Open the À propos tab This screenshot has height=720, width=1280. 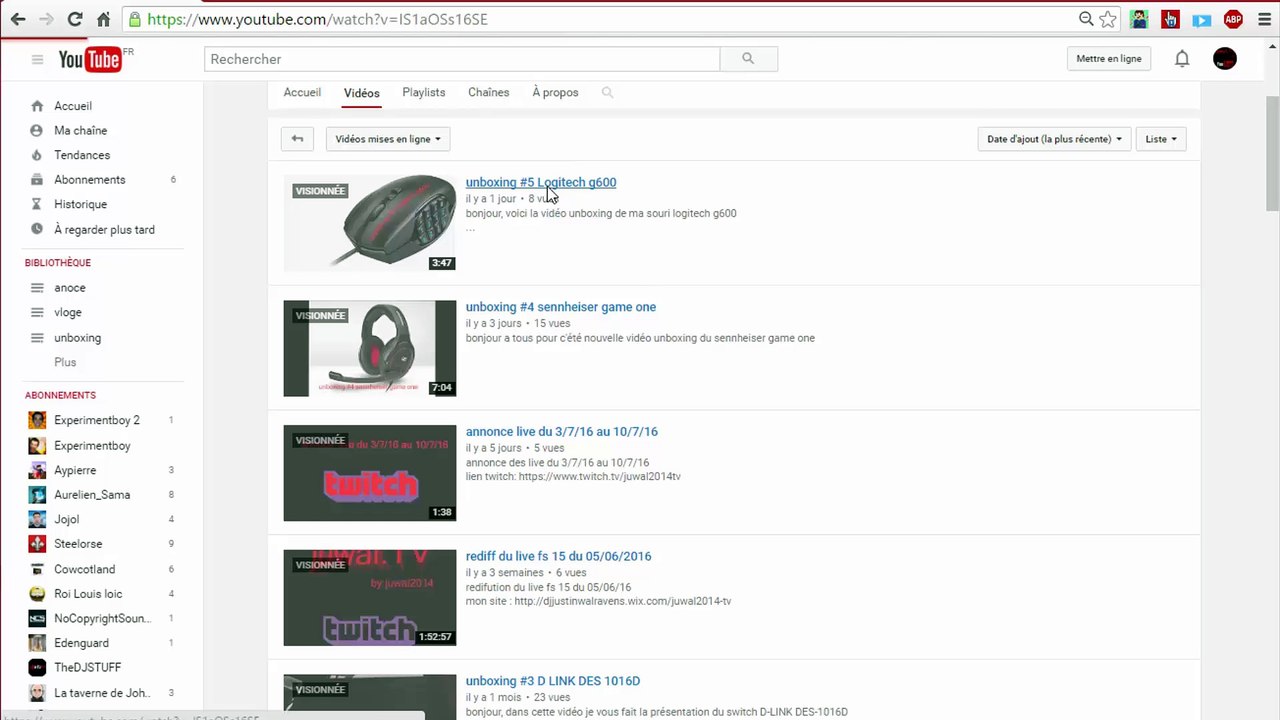(x=555, y=92)
